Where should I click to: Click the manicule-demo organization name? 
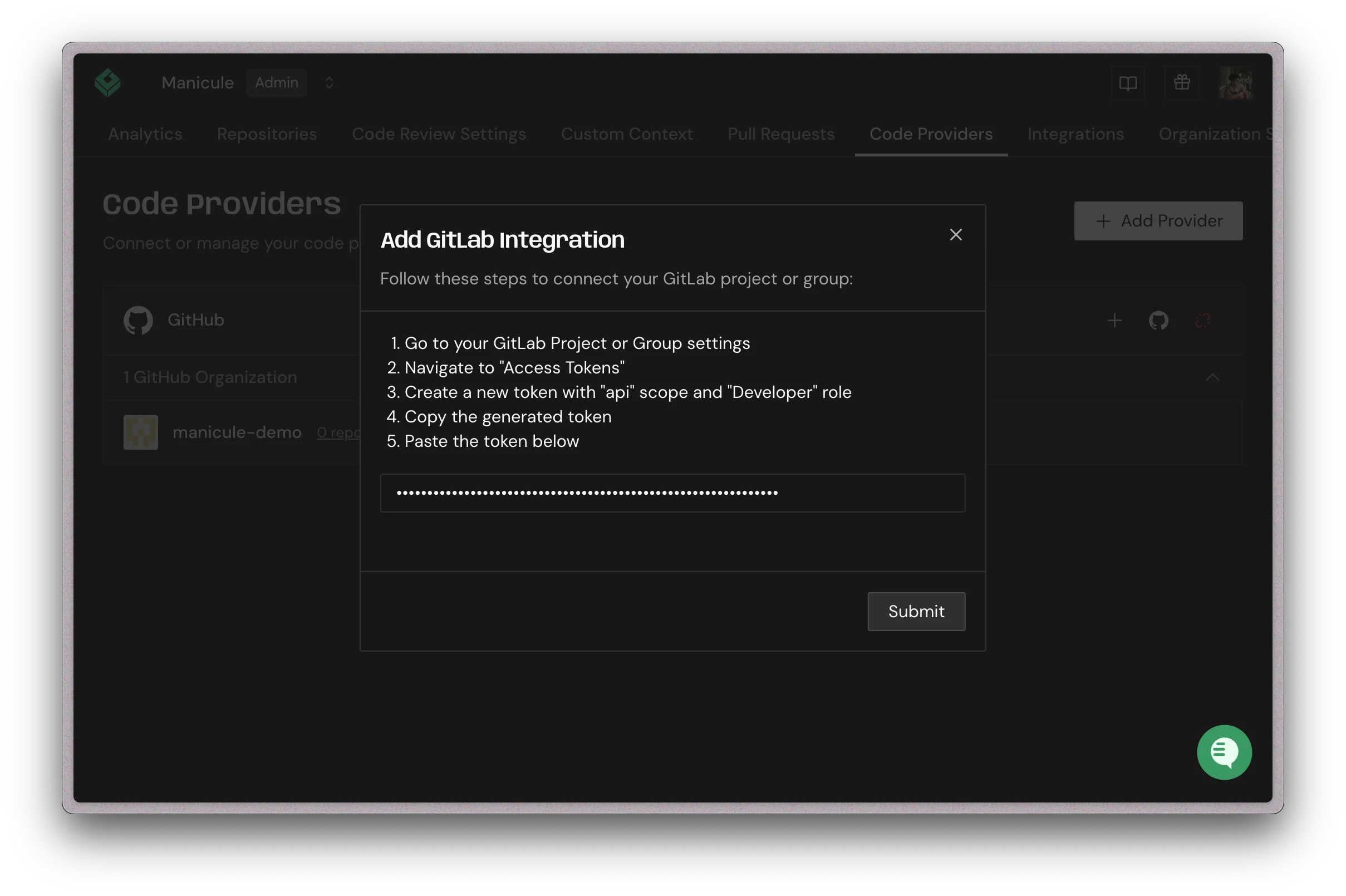click(237, 432)
